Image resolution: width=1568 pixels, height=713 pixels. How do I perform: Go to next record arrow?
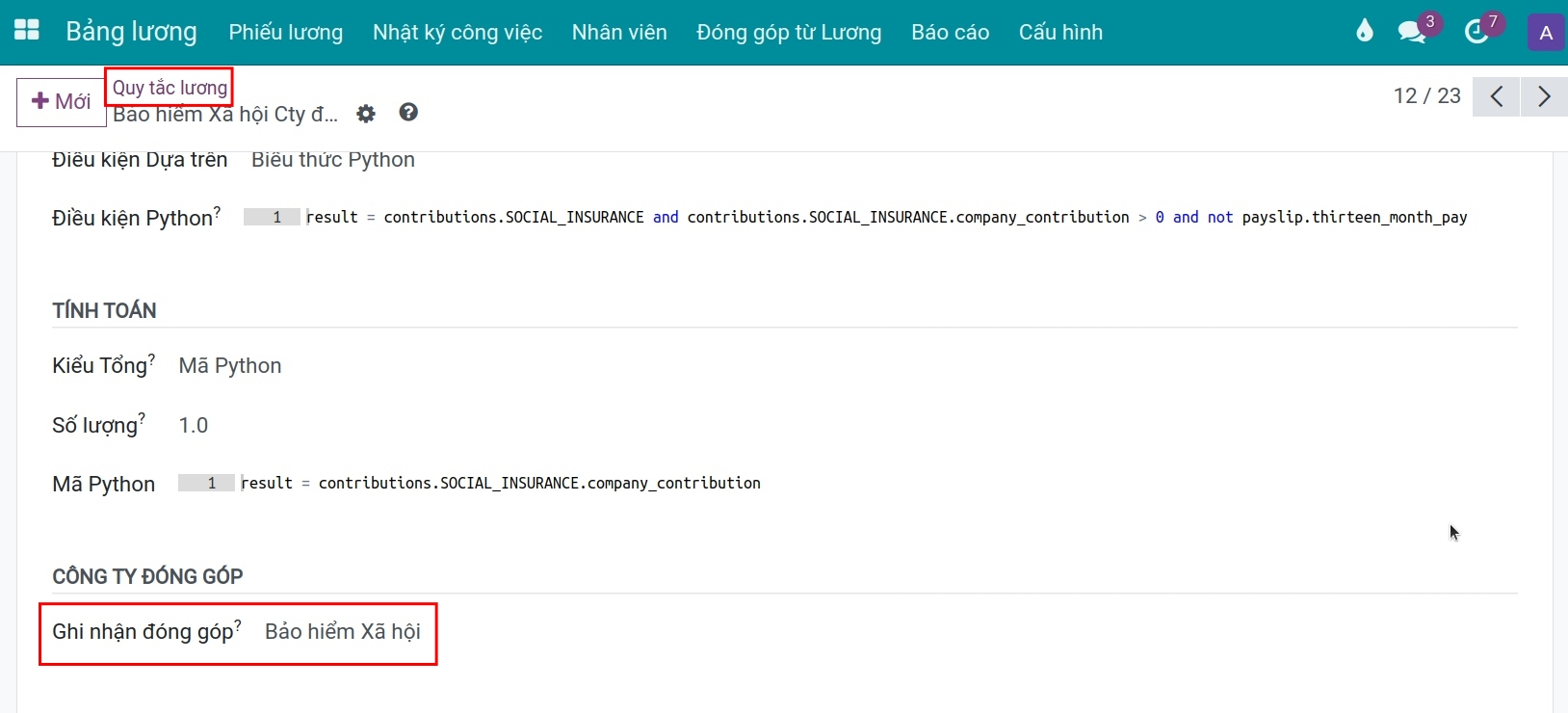pyautogui.click(x=1544, y=96)
